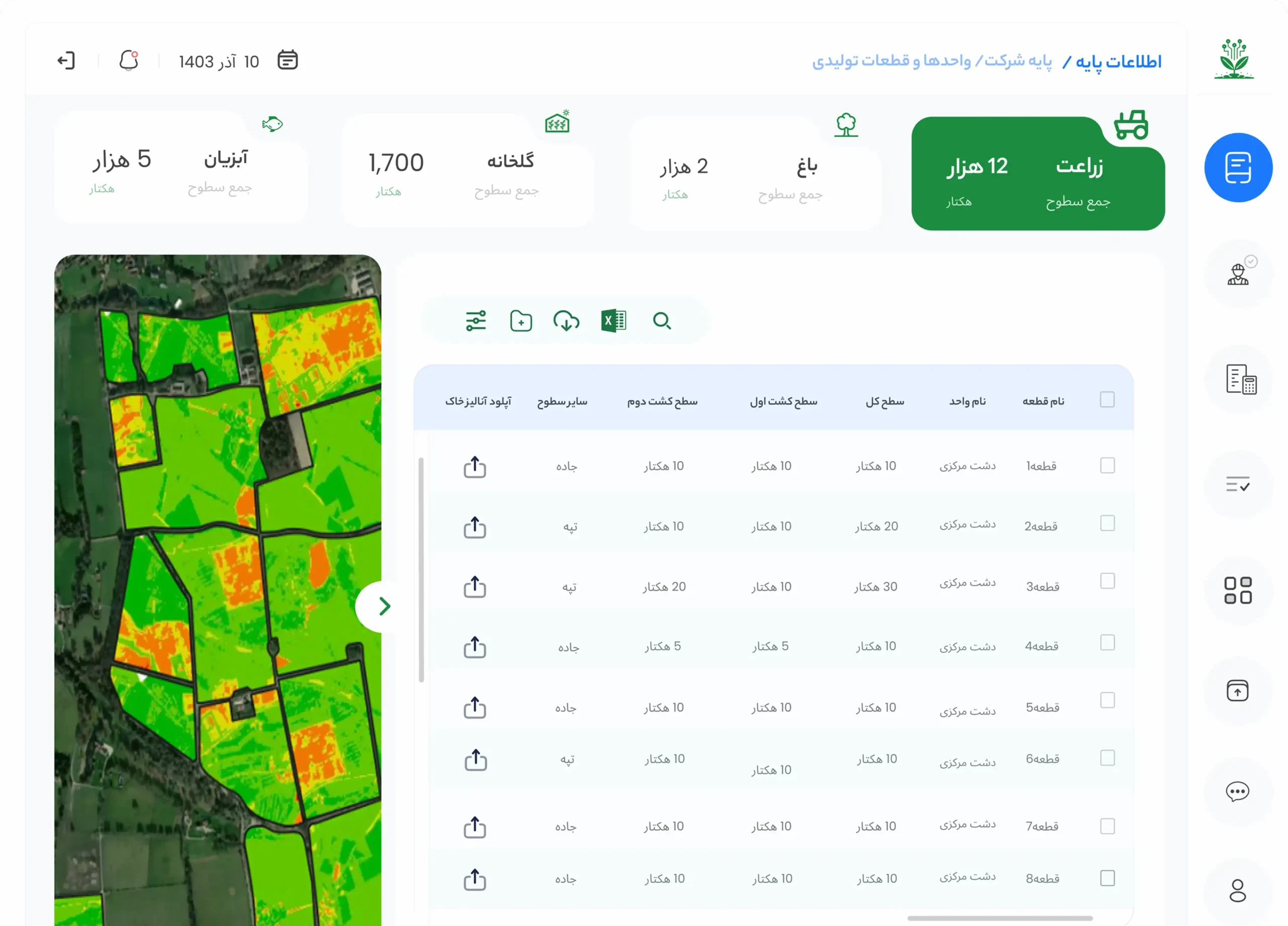The image size is (1288, 926).
Task: Open the checklist sidebar icon
Action: (1238, 485)
